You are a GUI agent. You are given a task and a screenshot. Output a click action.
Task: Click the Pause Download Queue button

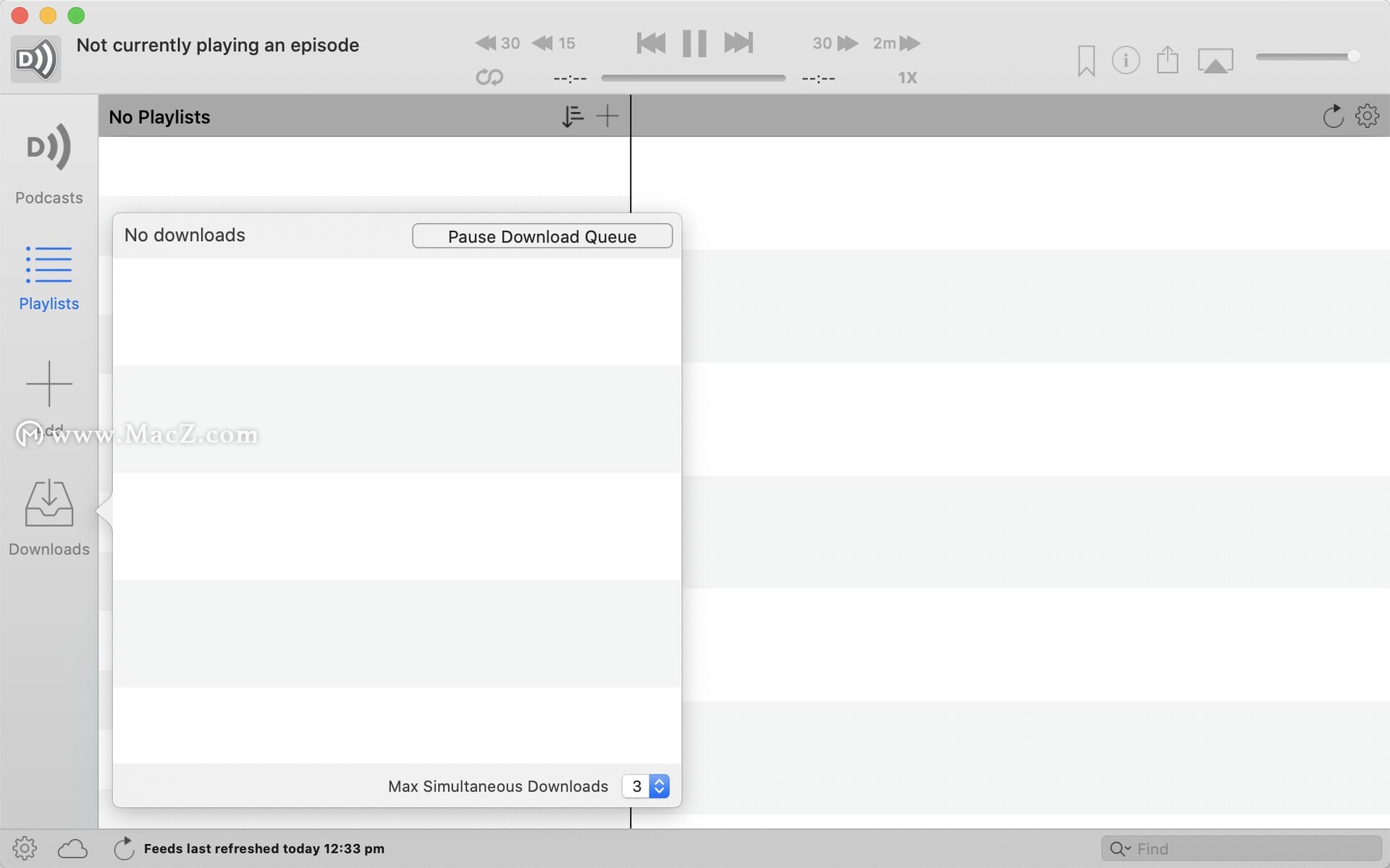542,235
